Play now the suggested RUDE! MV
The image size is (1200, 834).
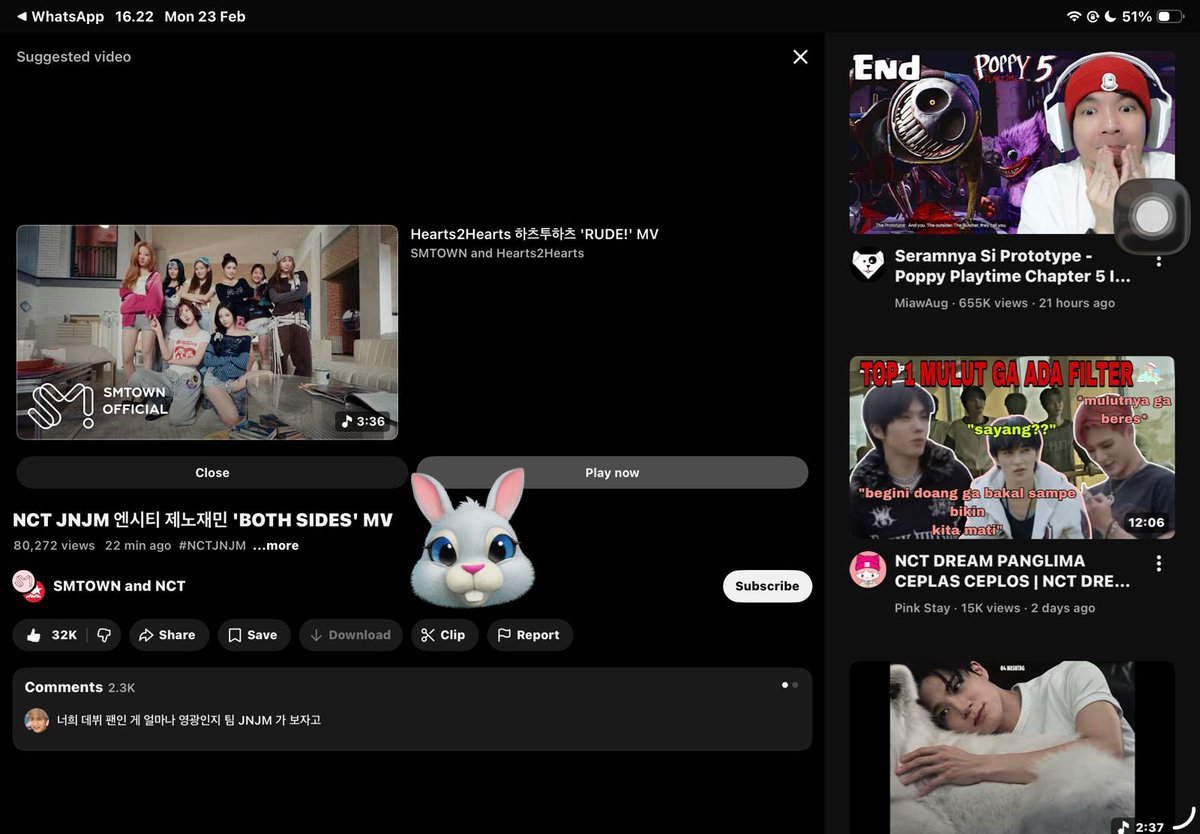[612, 473]
